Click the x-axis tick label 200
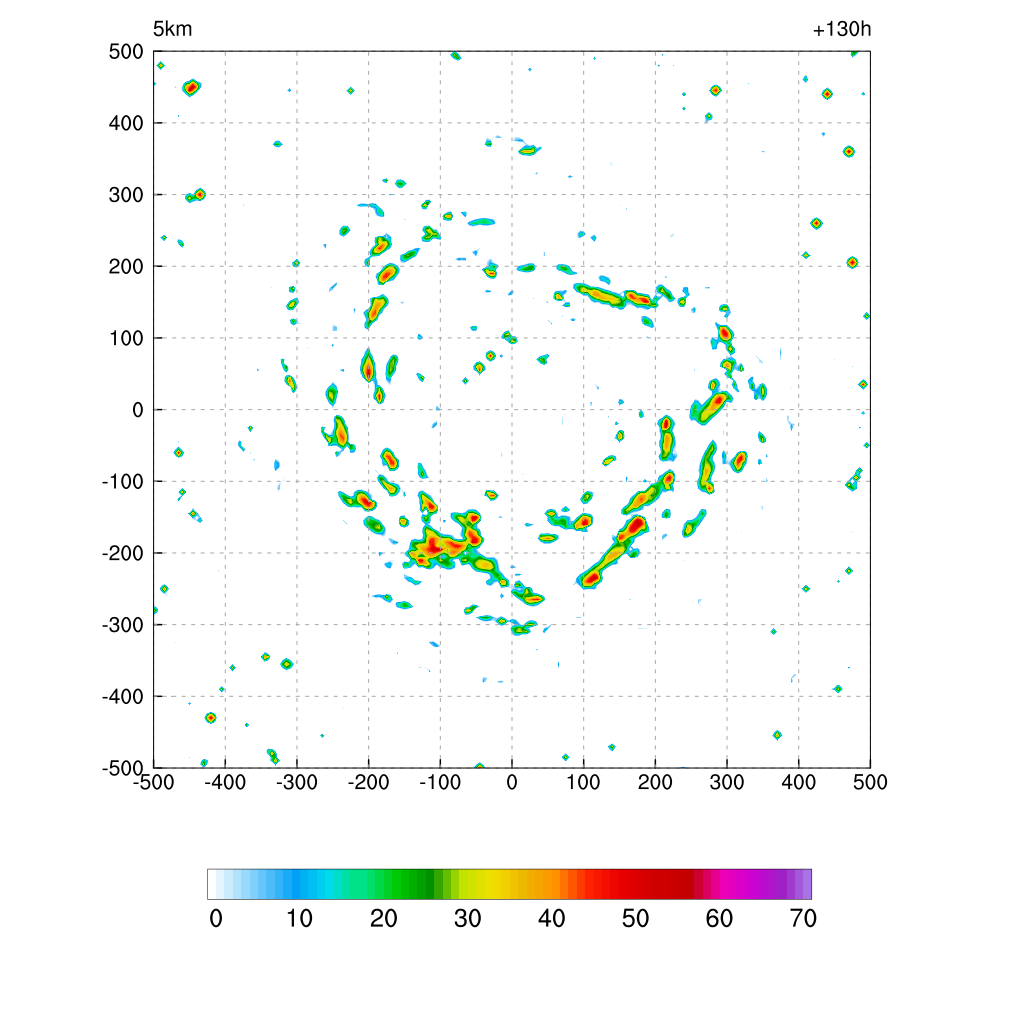Image resolution: width=1024 pixels, height=1024 pixels. click(x=655, y=782)
